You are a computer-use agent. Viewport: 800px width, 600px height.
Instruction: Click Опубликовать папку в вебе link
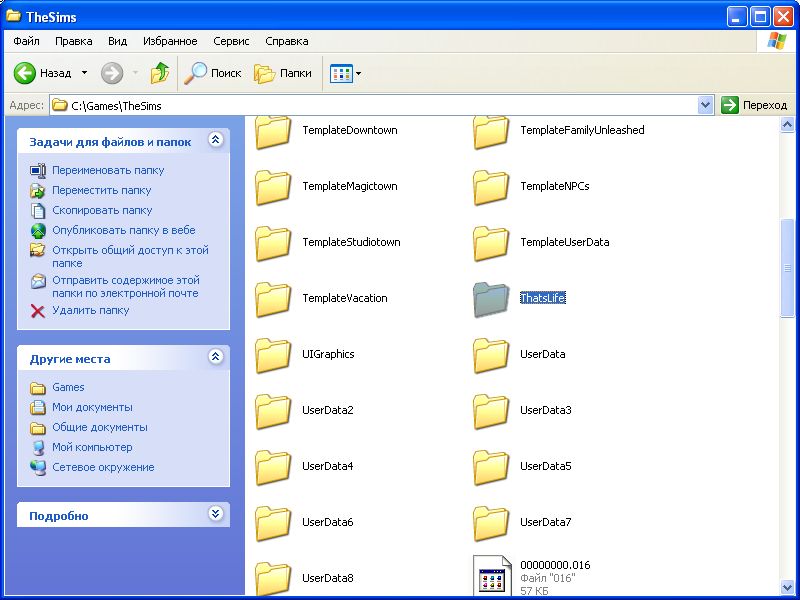123,230
